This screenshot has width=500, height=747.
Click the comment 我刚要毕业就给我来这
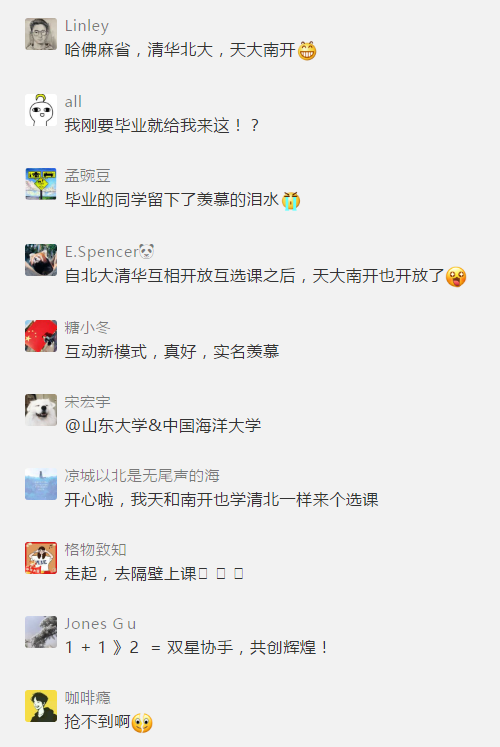[x=162, y=126]
